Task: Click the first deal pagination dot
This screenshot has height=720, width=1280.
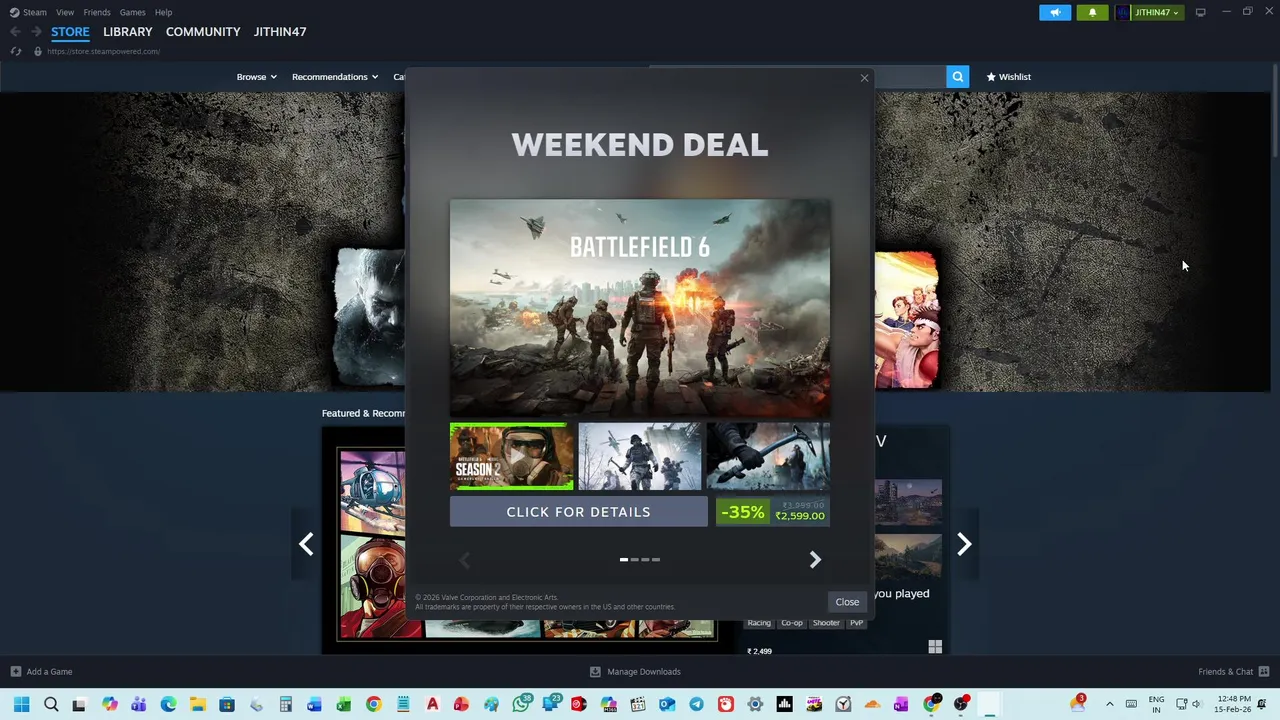Action: (624, 560)
